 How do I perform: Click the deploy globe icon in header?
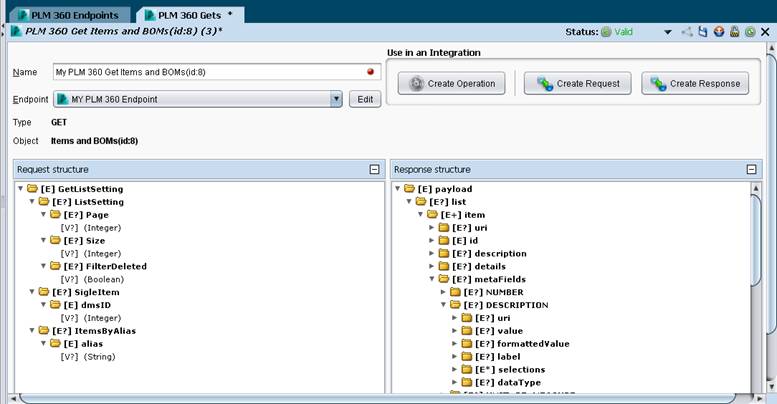coord(719,32)
